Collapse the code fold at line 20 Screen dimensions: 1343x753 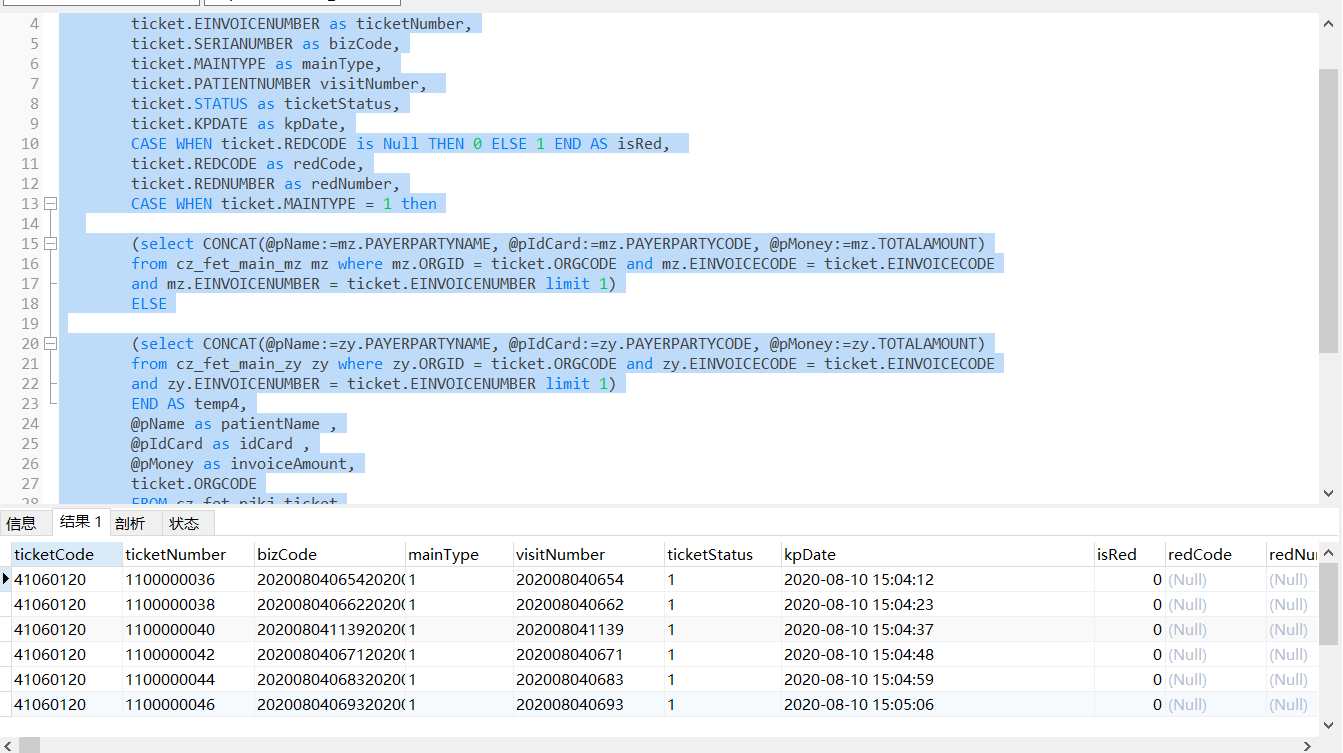[x=49, y=343]
